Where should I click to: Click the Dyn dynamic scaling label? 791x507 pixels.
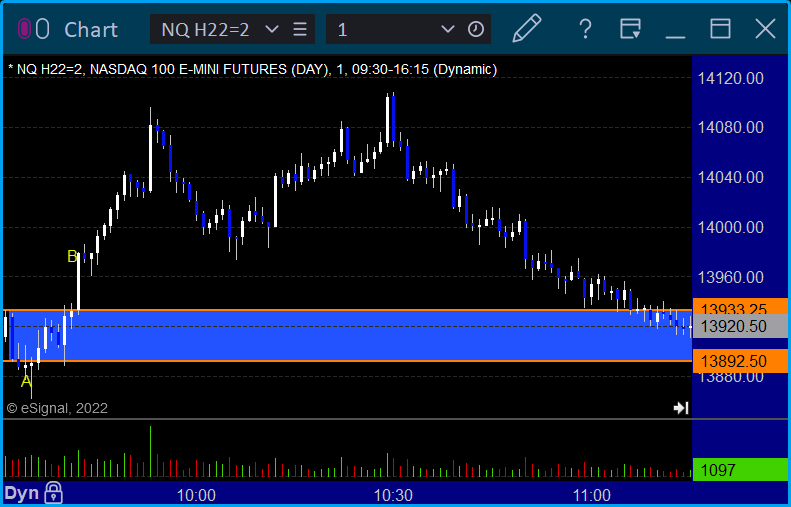[22, 493]
